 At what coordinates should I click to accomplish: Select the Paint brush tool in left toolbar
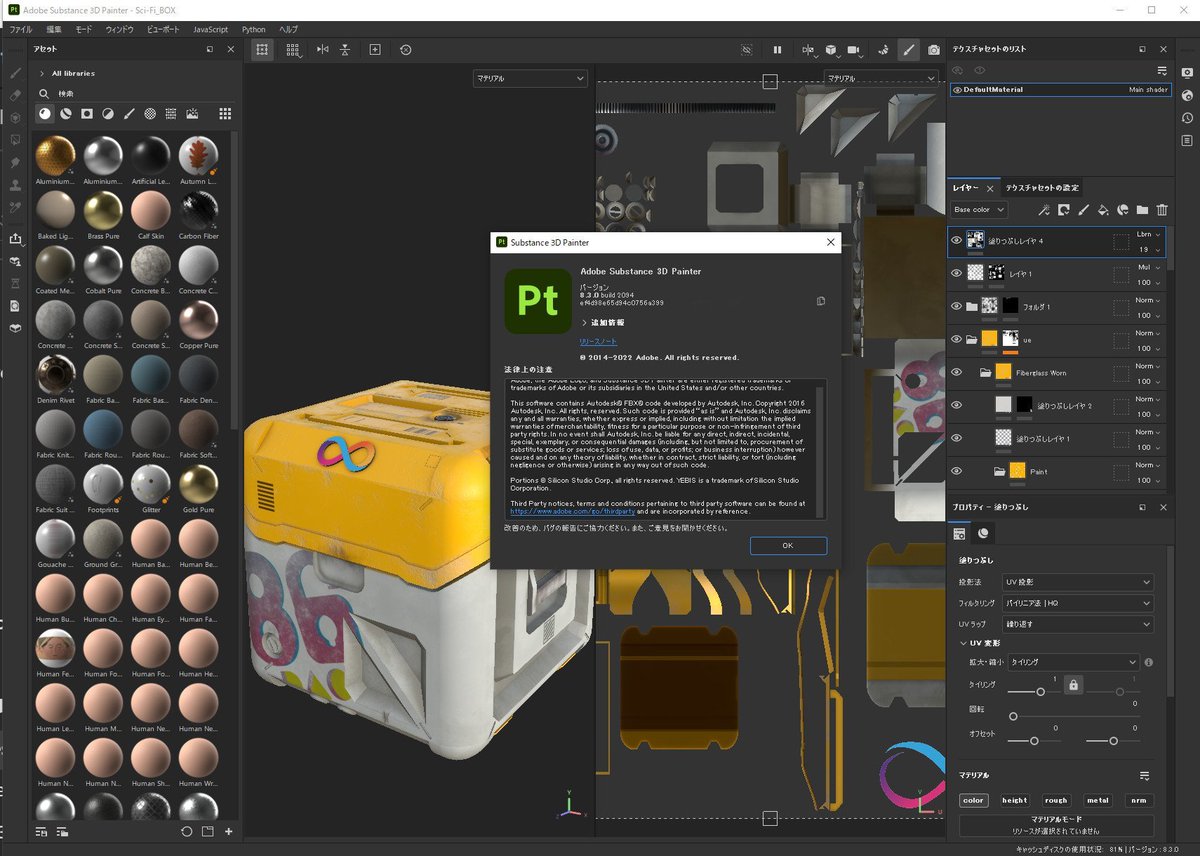tap(14, 73)
